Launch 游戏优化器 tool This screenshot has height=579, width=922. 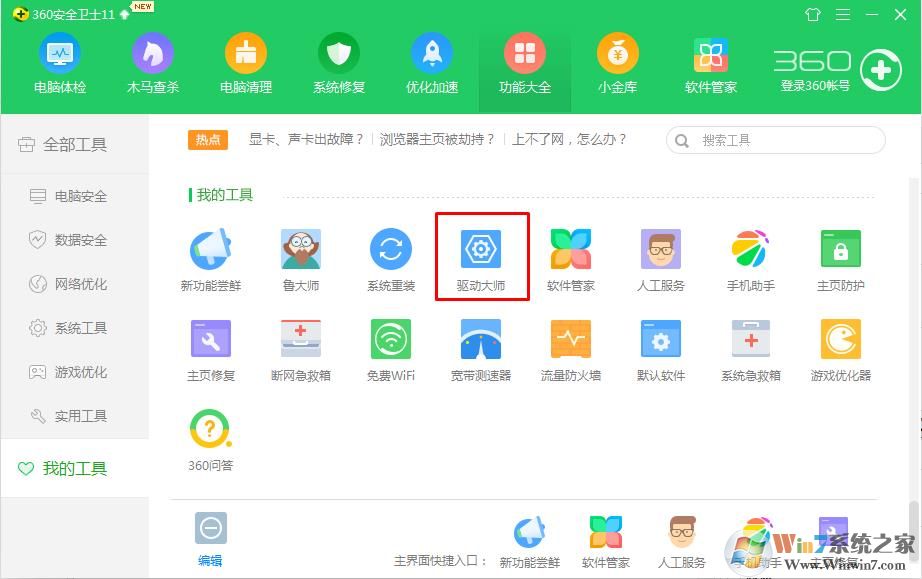point(841,350)
